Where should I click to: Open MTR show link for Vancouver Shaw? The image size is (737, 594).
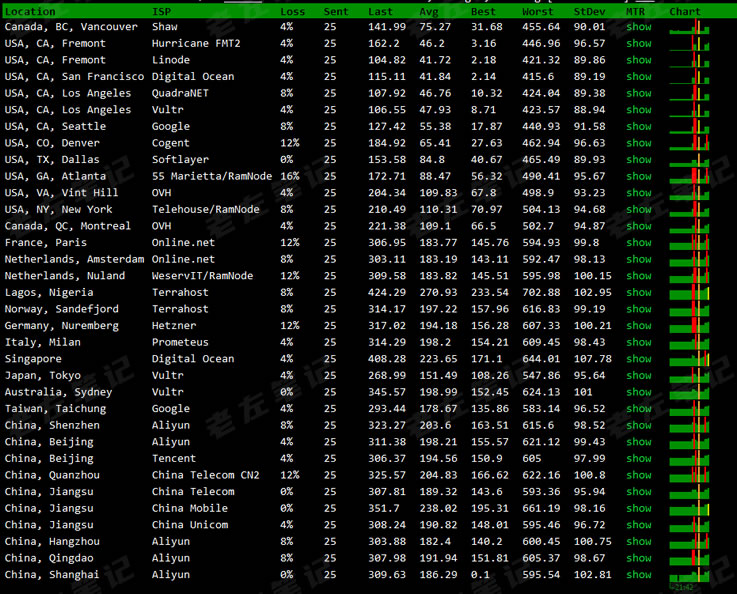639,27
